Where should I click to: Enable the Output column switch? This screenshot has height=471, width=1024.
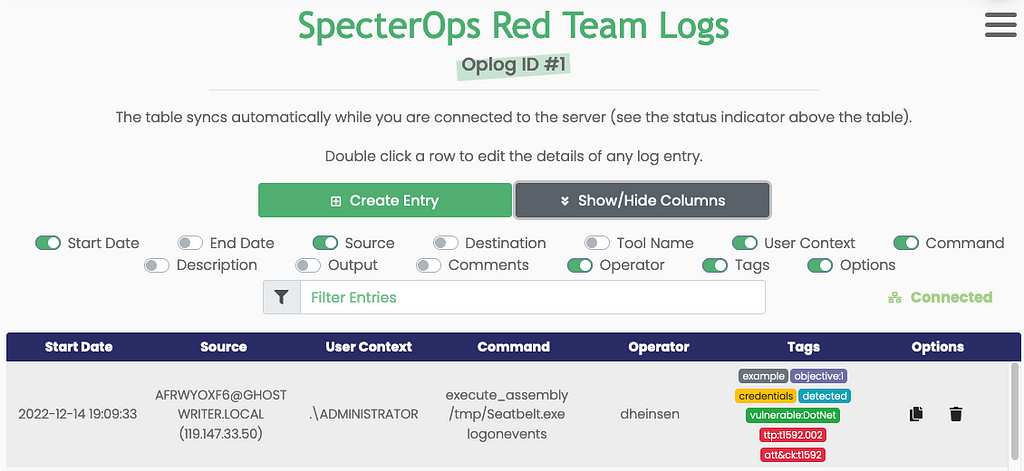(308, 265)
